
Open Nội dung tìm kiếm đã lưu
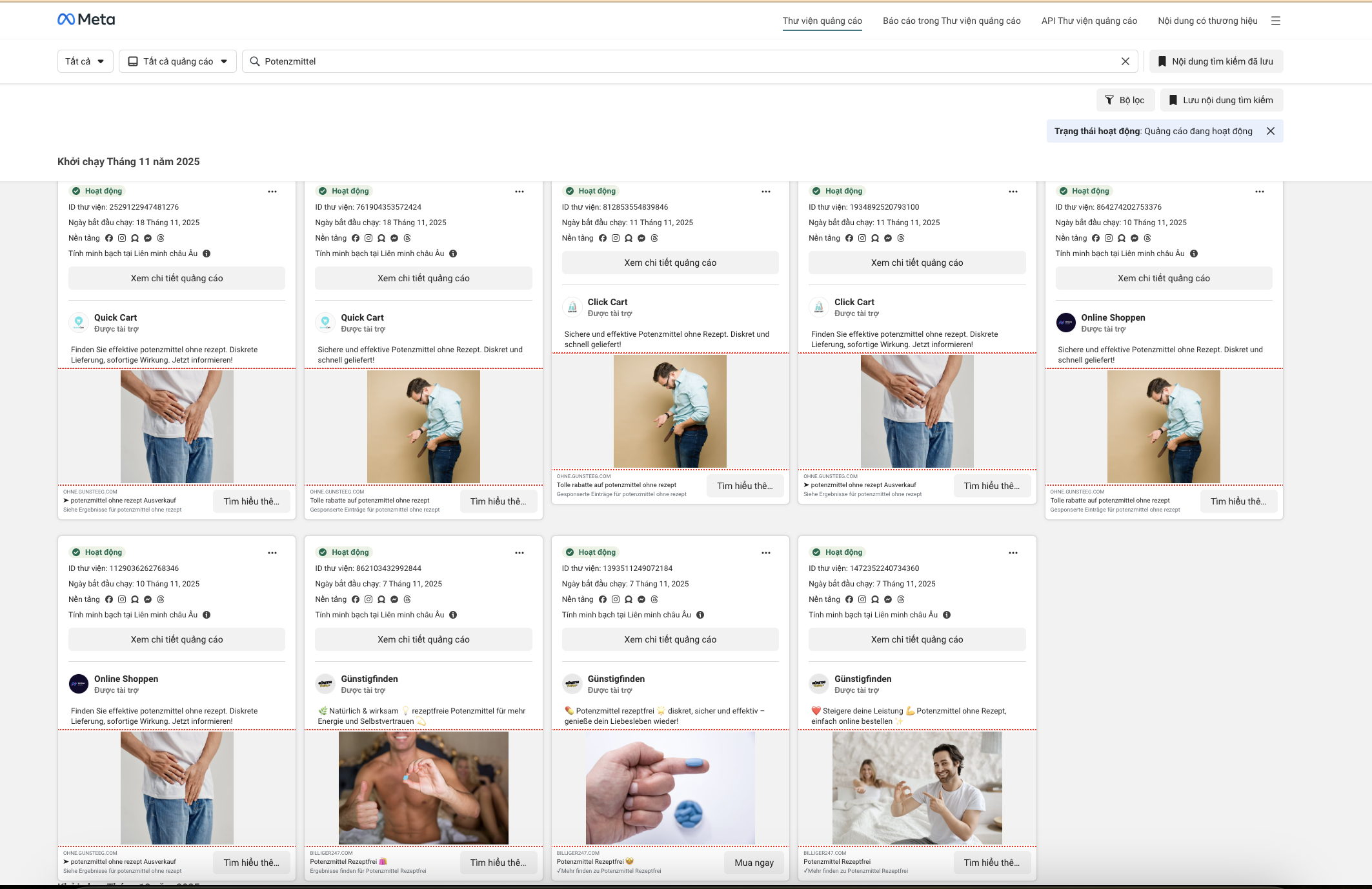pos(1215,61)
